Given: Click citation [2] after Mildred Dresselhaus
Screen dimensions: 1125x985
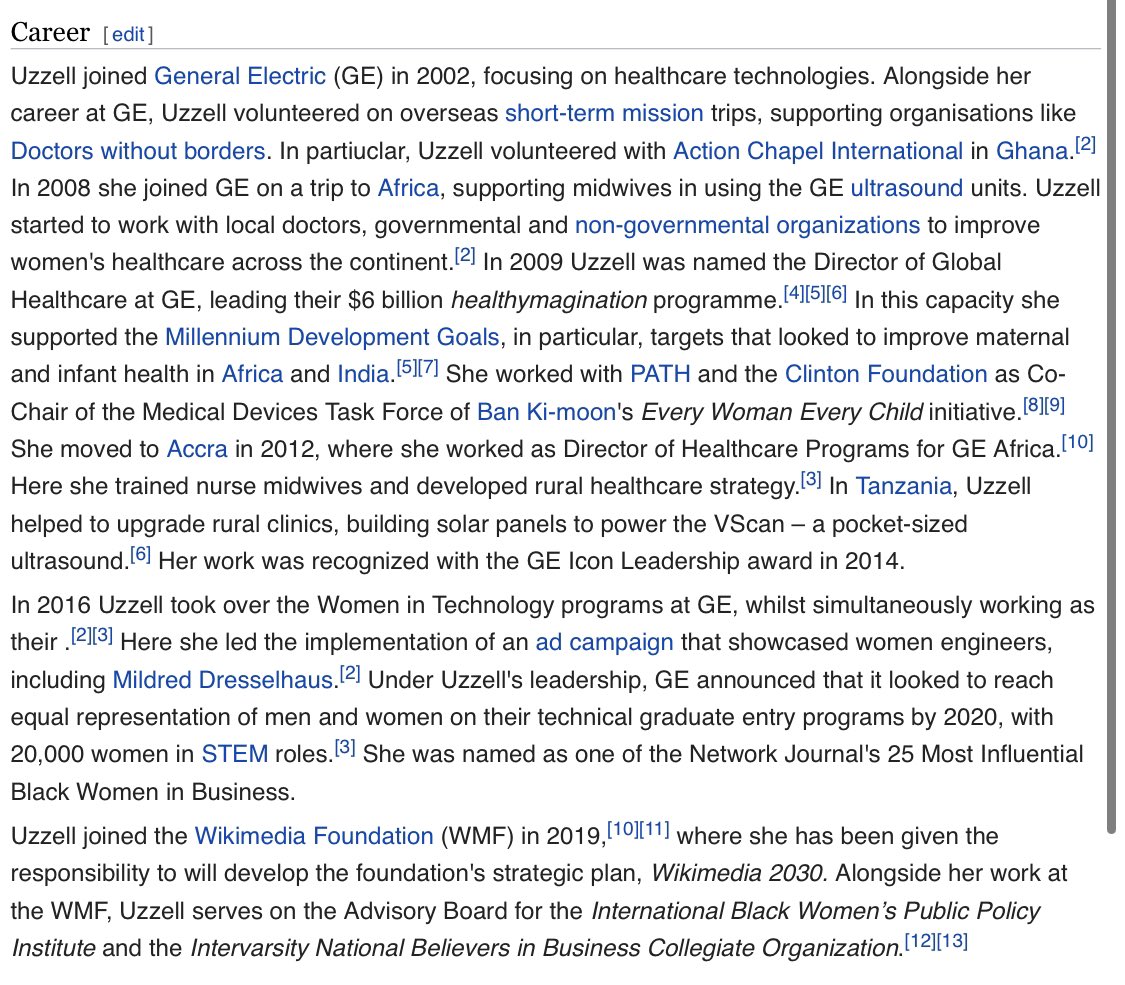Looking at the screenshot, I should tap(350, 674).
